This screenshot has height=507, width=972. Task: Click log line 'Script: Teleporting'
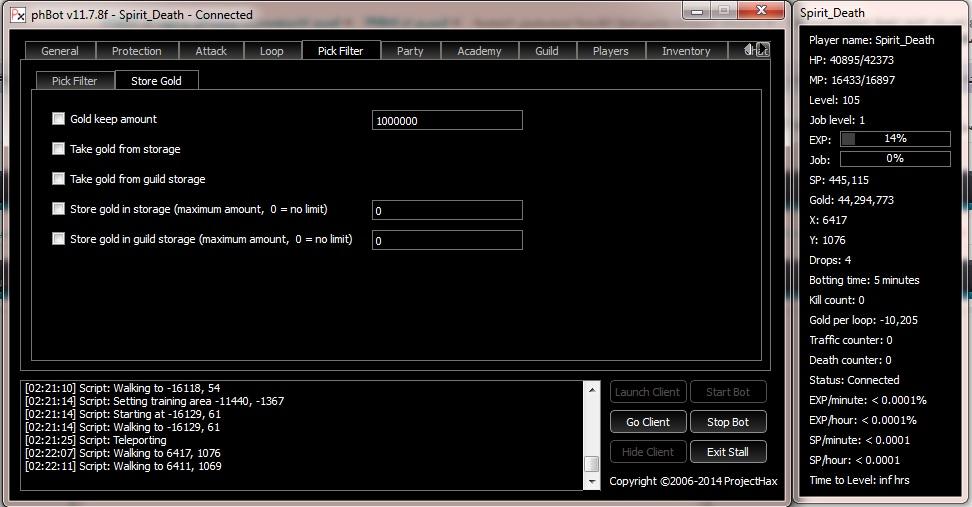95,440
